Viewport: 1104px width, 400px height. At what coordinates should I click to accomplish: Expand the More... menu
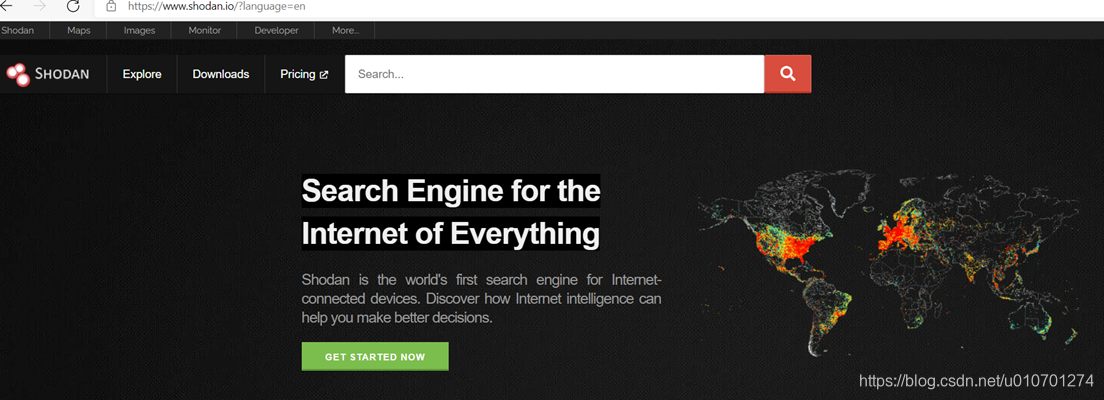[x=345, y=30]
